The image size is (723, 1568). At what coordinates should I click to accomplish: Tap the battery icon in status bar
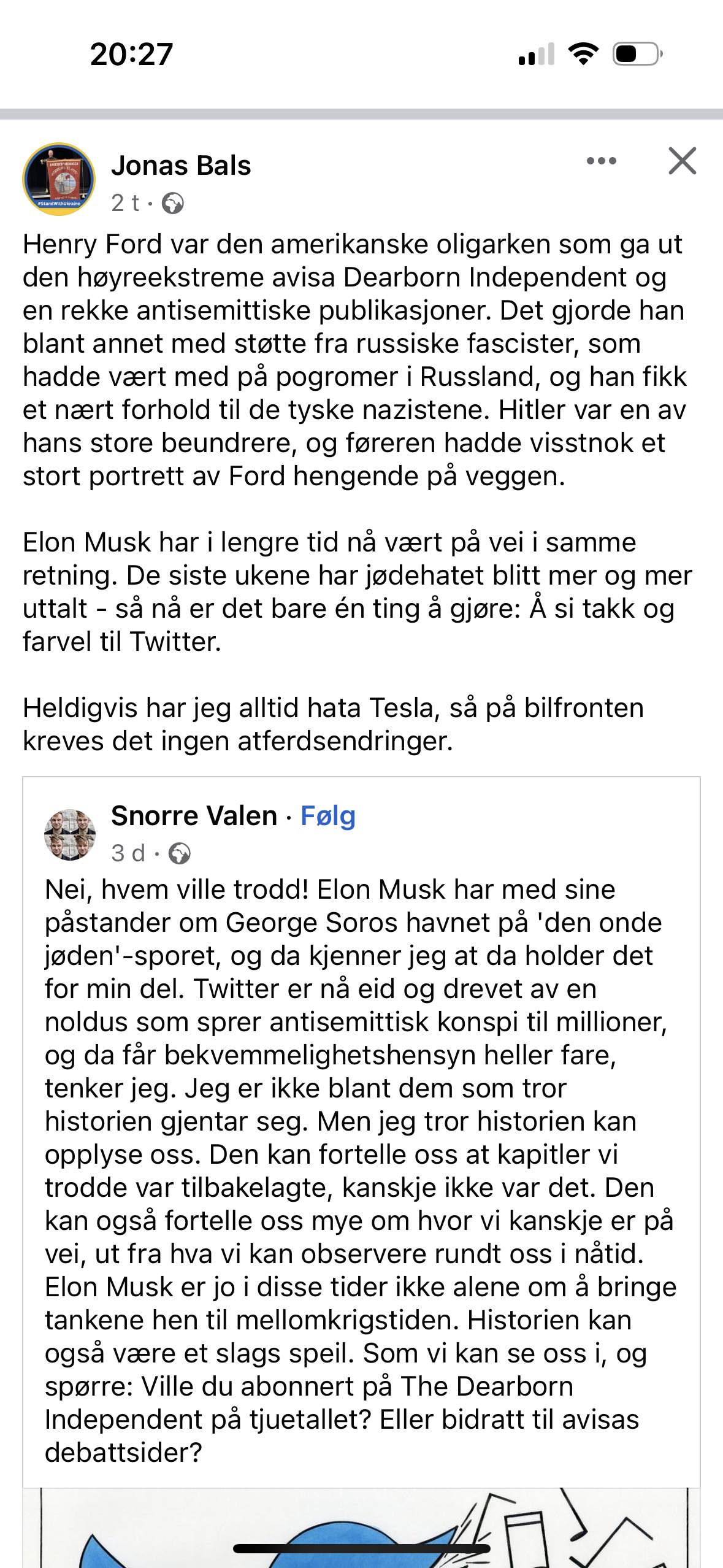[x=637, y=54]
